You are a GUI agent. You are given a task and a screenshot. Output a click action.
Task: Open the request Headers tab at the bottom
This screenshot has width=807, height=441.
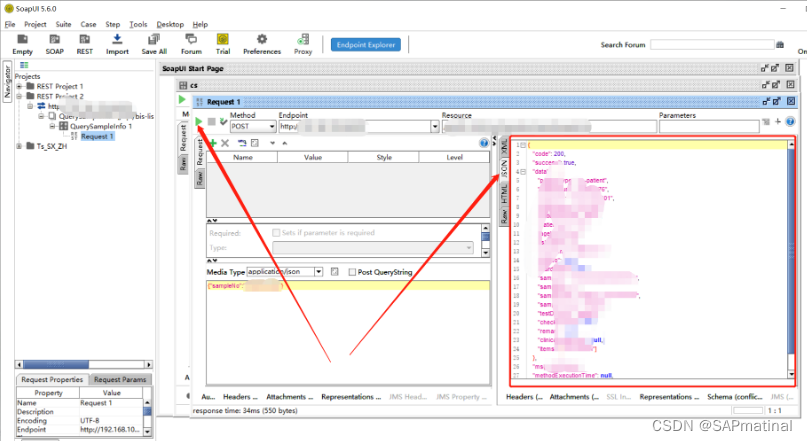pyautogui.click(x=239, y=397)
